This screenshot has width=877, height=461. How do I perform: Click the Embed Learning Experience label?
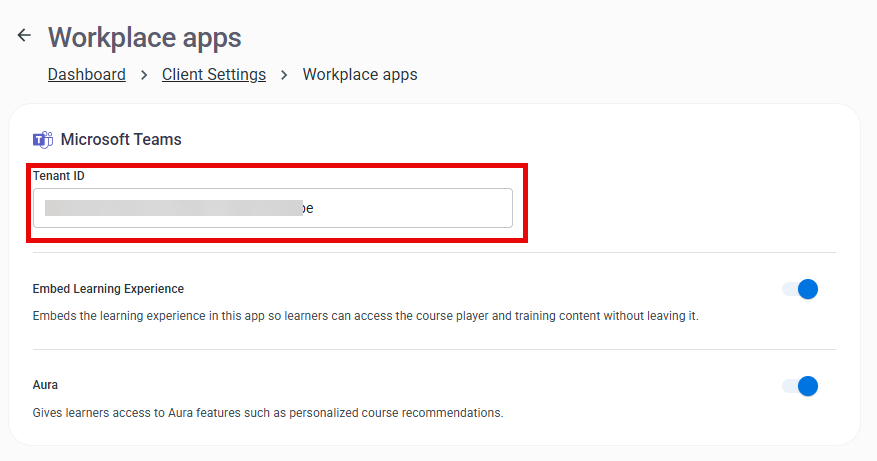pyautogui.click(x=108, y=289)
